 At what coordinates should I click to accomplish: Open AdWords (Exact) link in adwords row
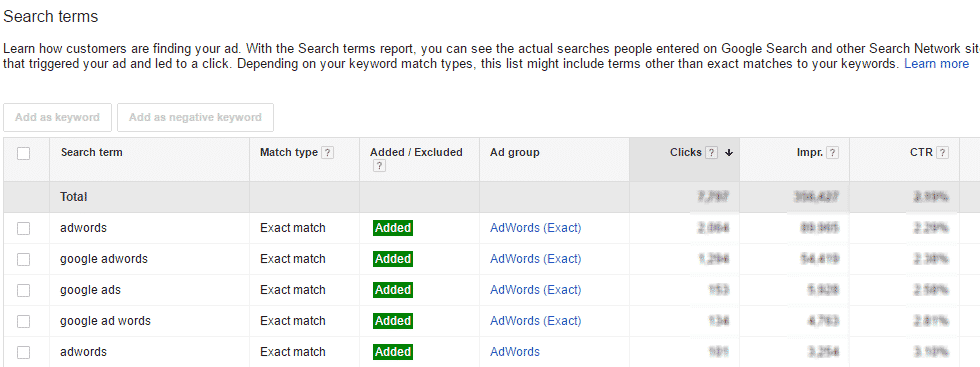[536, 228]
